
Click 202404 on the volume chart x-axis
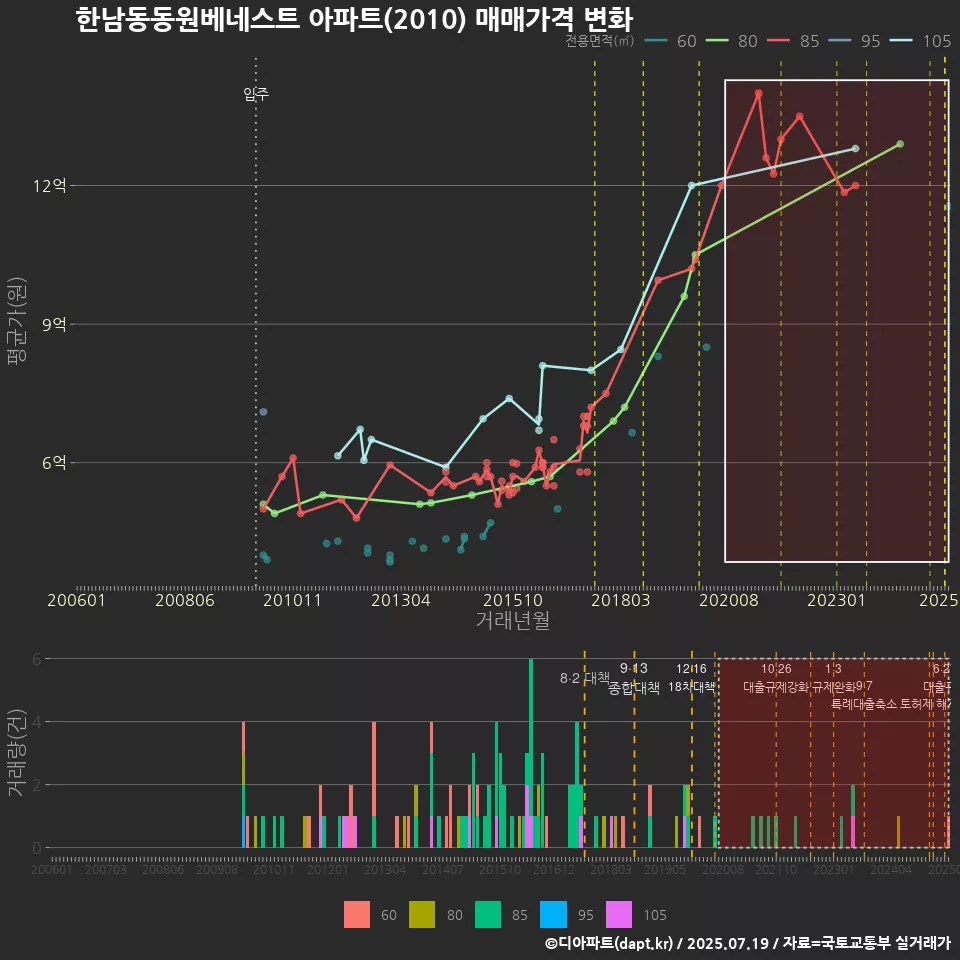pyautogui.click(x=891, y=869)
